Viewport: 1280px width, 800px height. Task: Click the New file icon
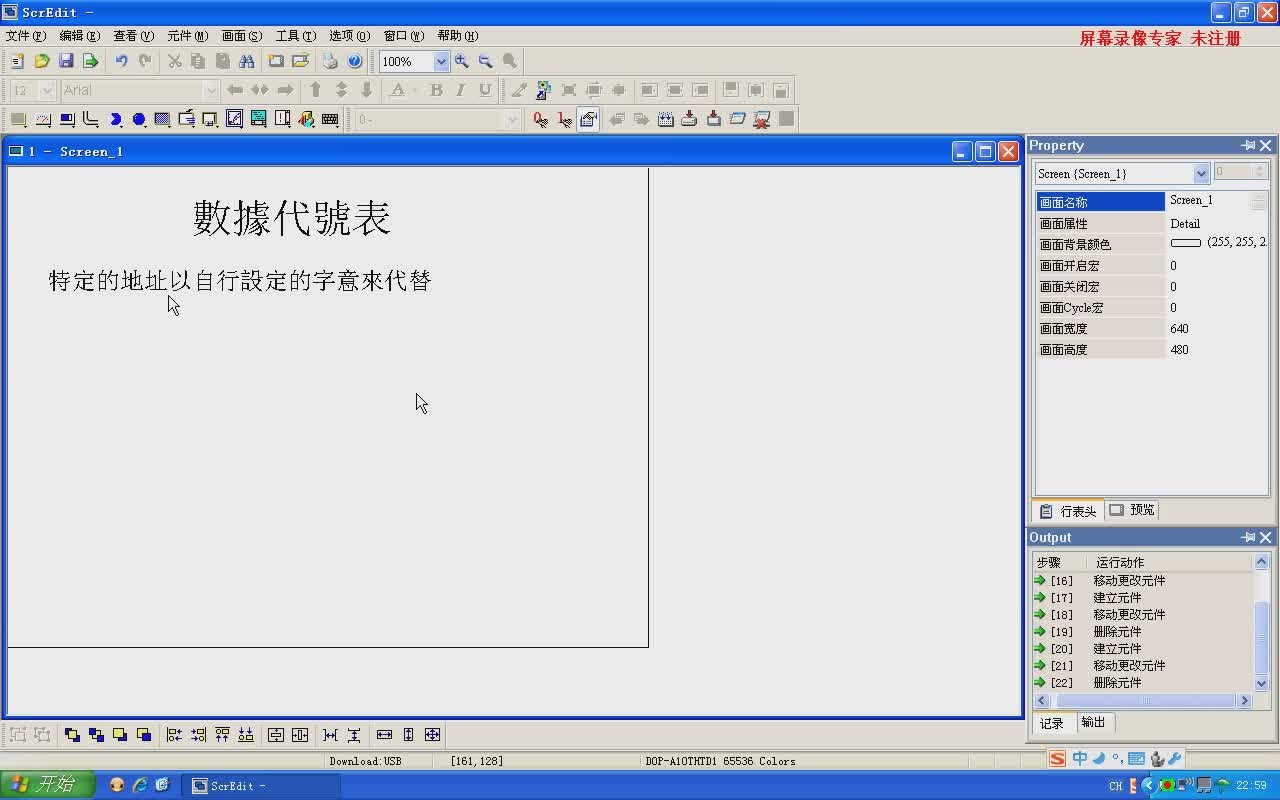coord(17,61)
